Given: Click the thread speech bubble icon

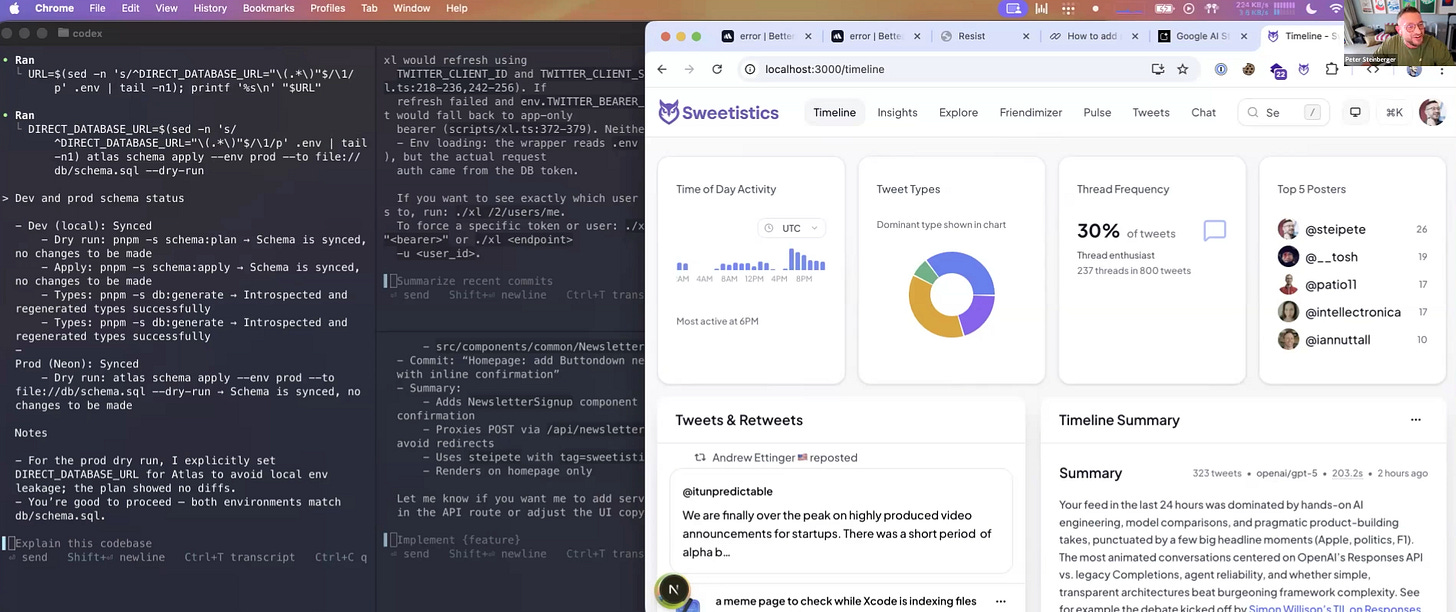Looking at the screenshot, I should 1214,231.
